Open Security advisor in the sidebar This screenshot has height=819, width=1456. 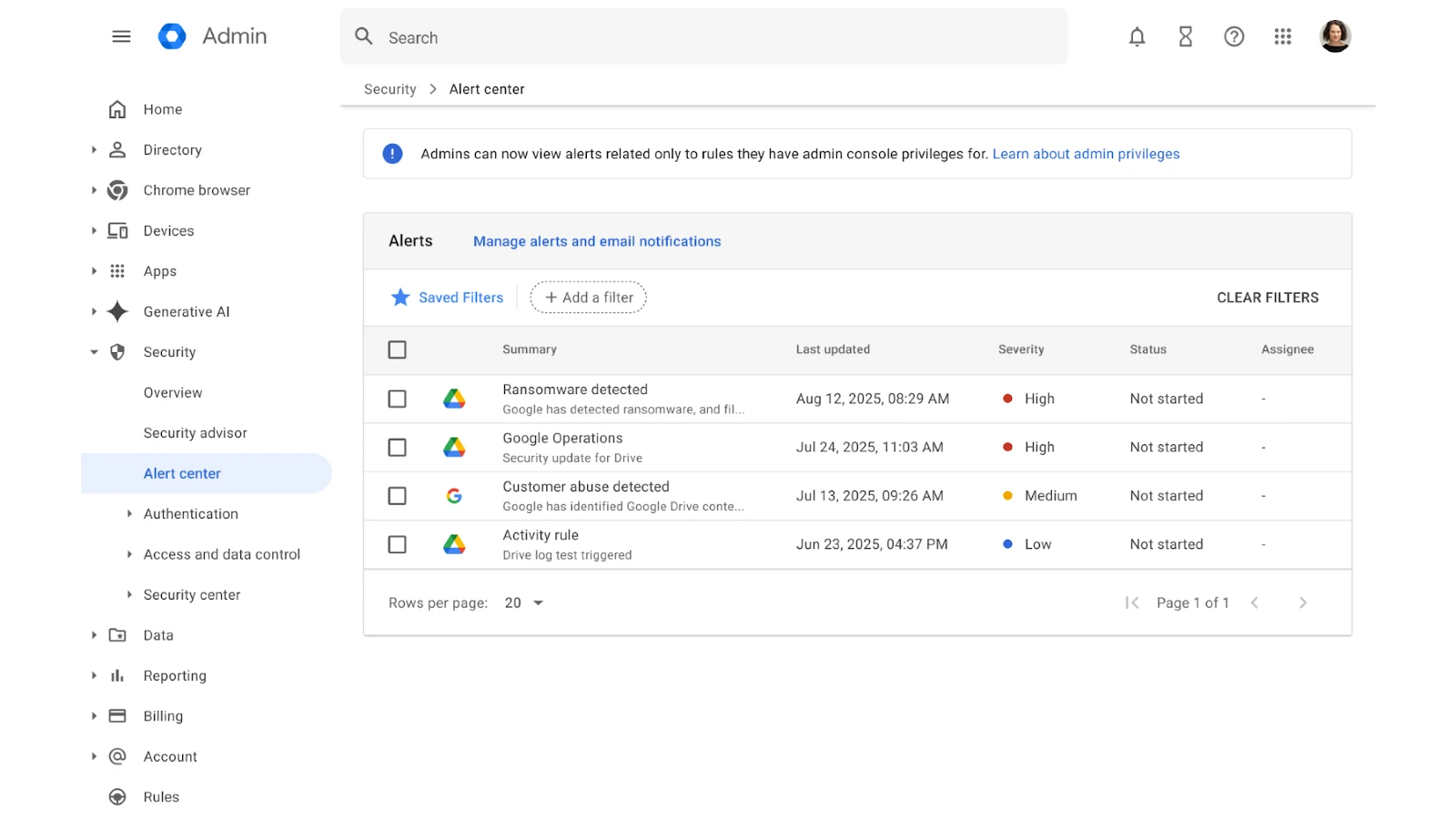coord(195,433)
